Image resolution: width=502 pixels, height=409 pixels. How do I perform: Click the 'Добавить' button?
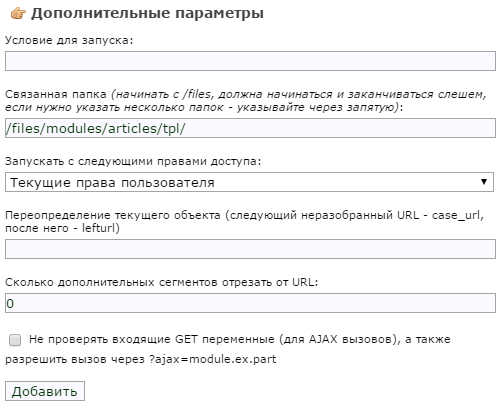pyautogui.click(x=45, y=391)
